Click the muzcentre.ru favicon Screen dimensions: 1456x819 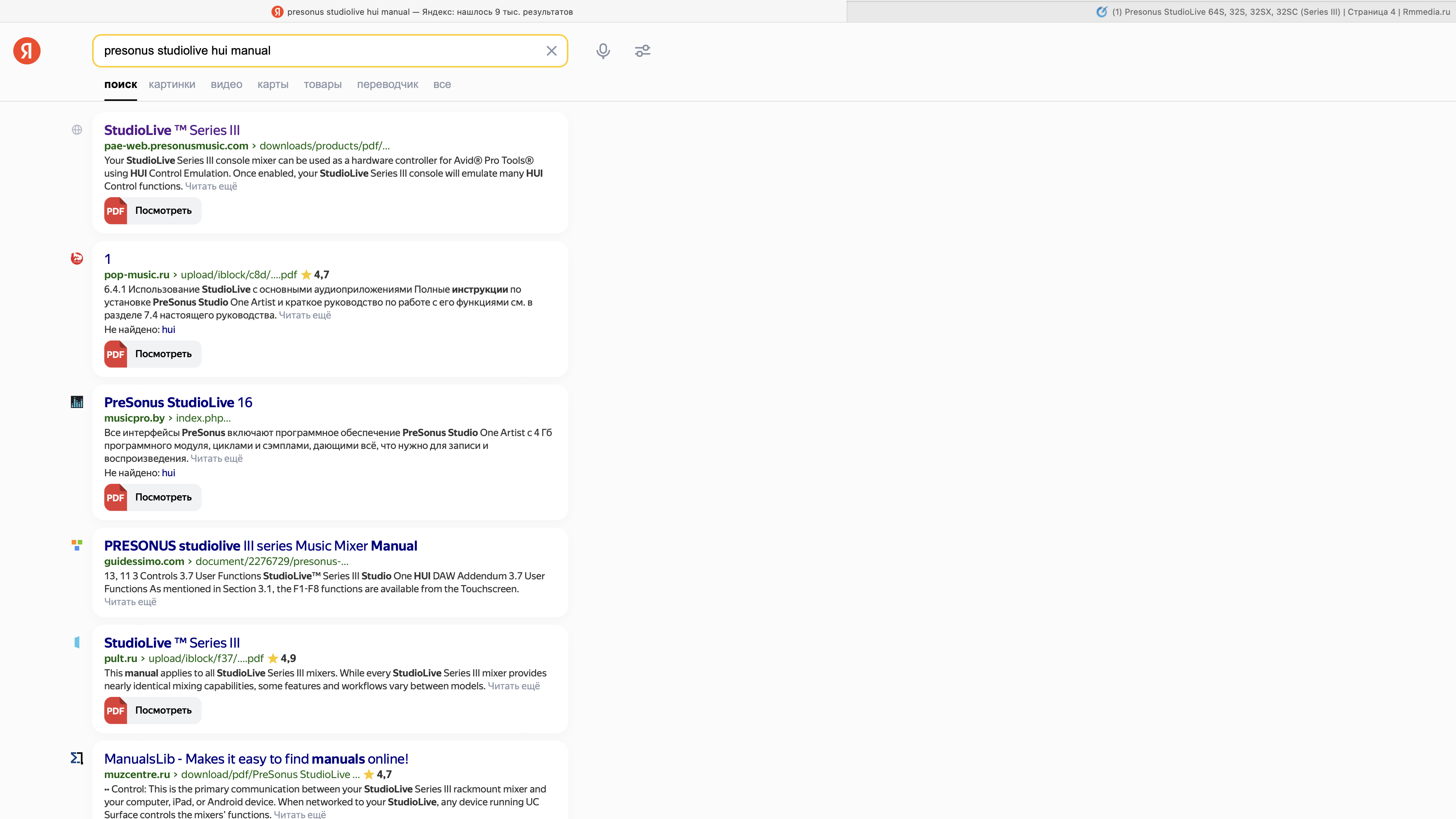click(x=77, y=758)
